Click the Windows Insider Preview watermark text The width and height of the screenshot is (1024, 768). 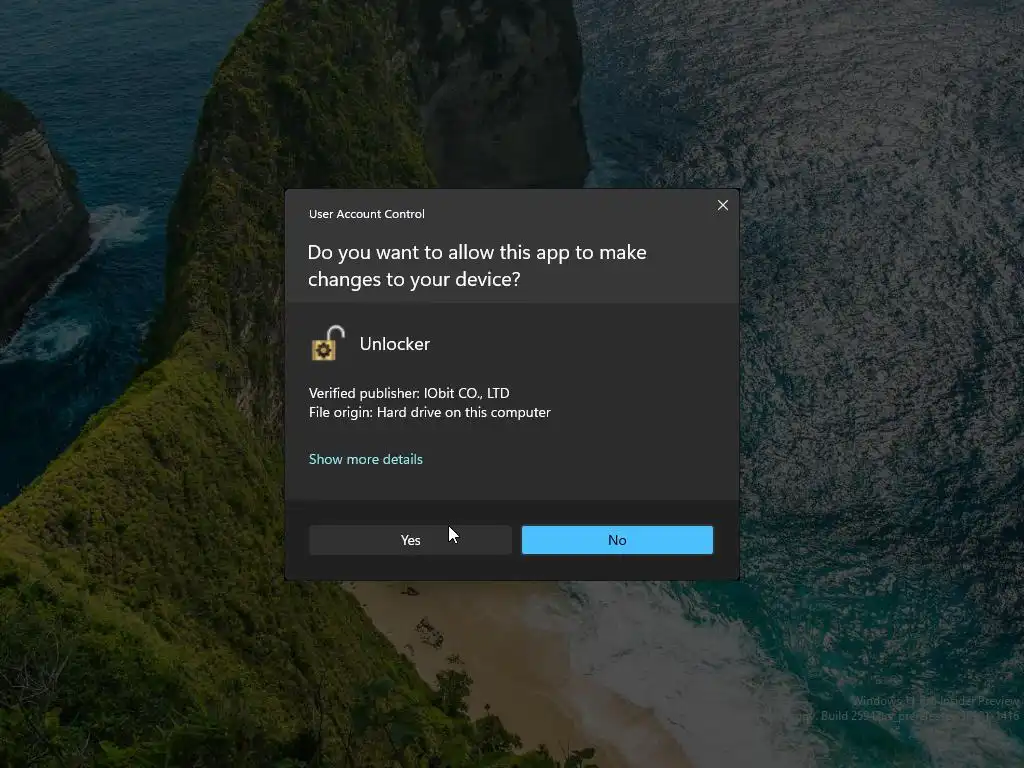(936, 701)
